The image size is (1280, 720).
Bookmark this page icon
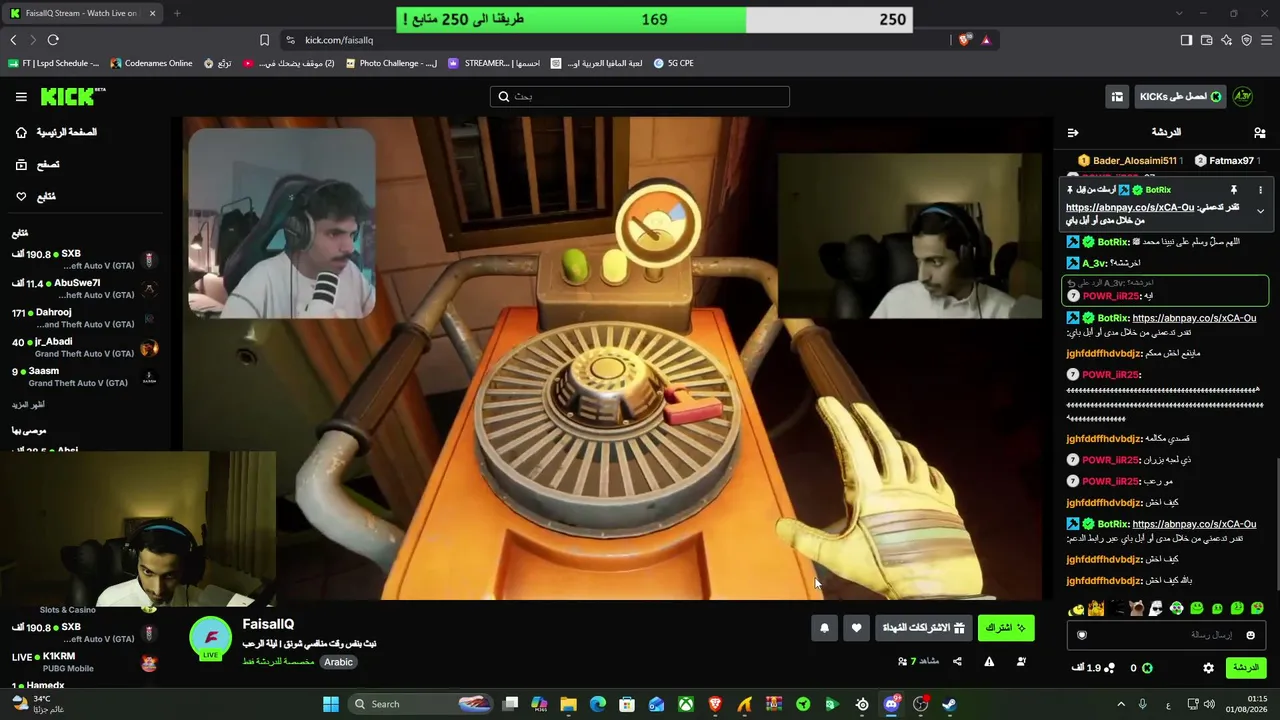(x=264, y=40)
